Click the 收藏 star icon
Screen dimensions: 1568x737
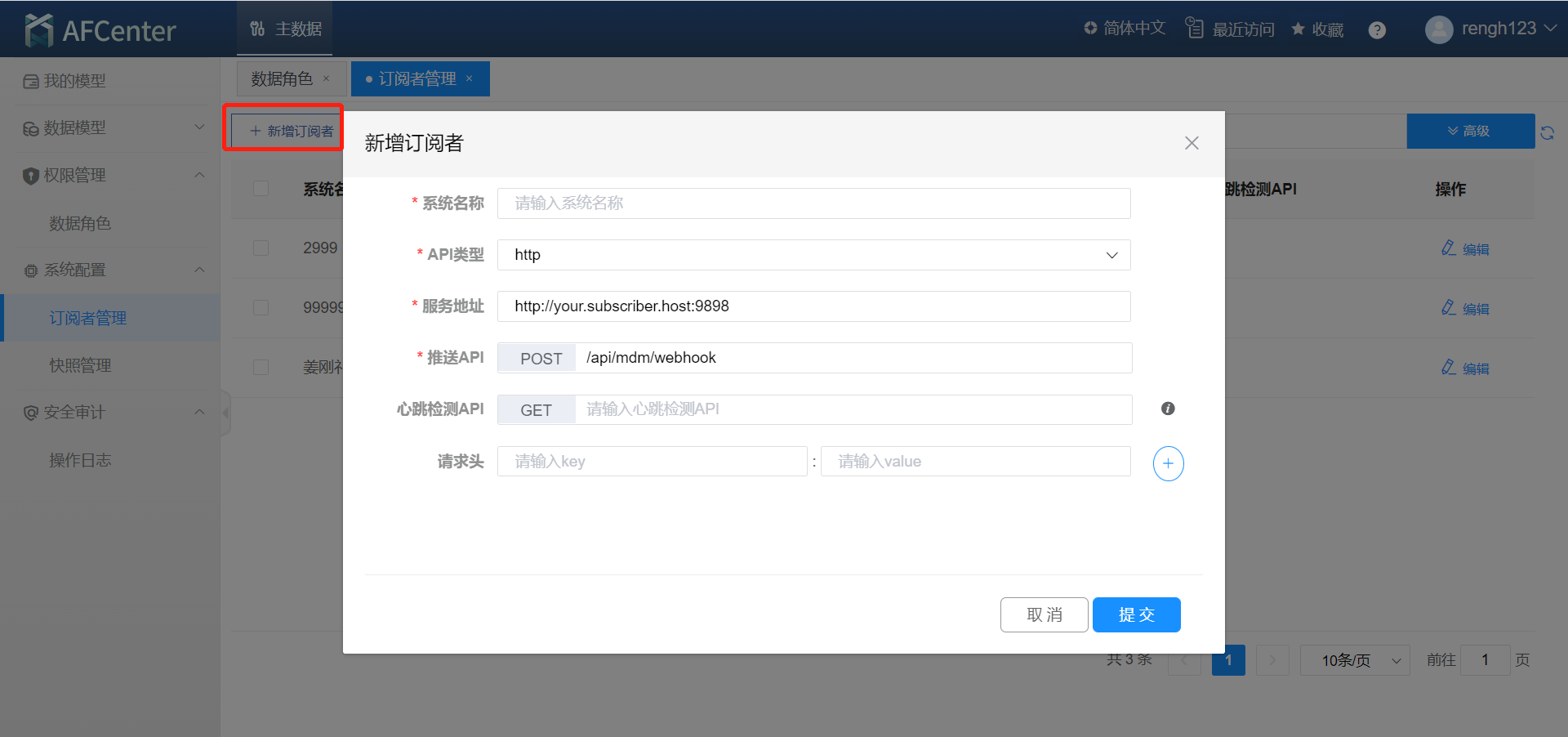click(1298, 29)
